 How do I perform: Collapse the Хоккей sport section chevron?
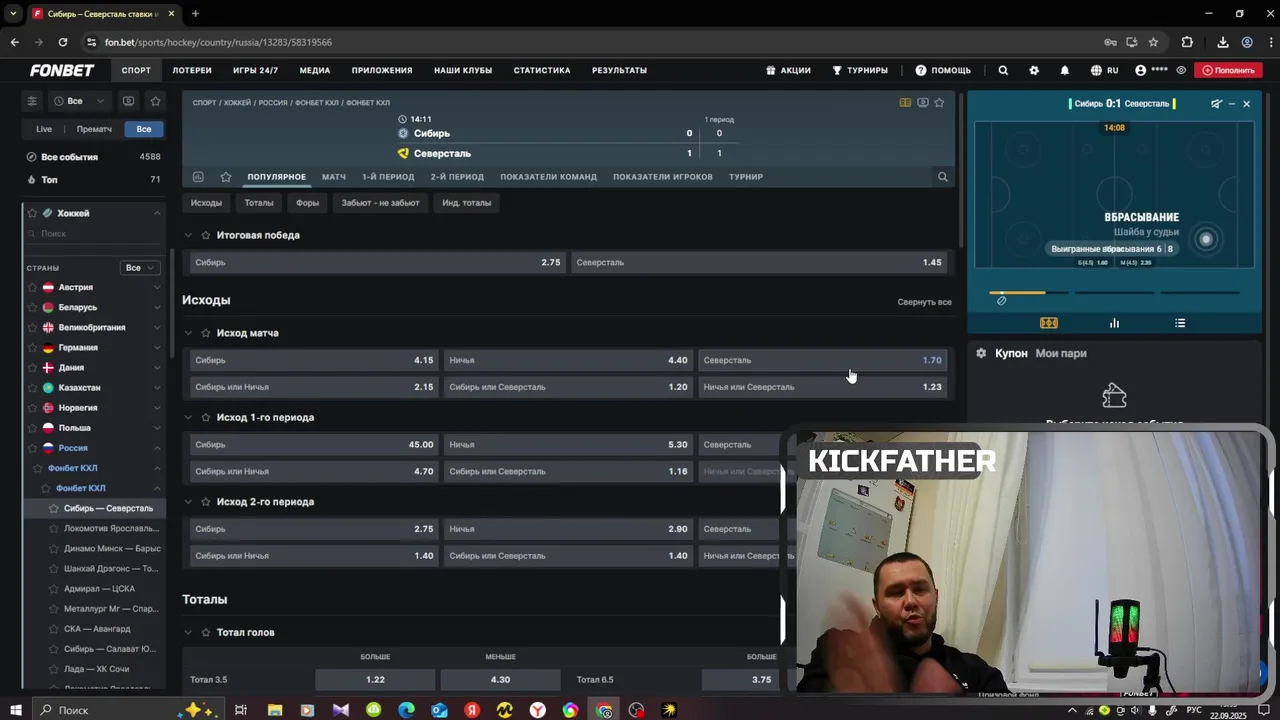(157, 213)
